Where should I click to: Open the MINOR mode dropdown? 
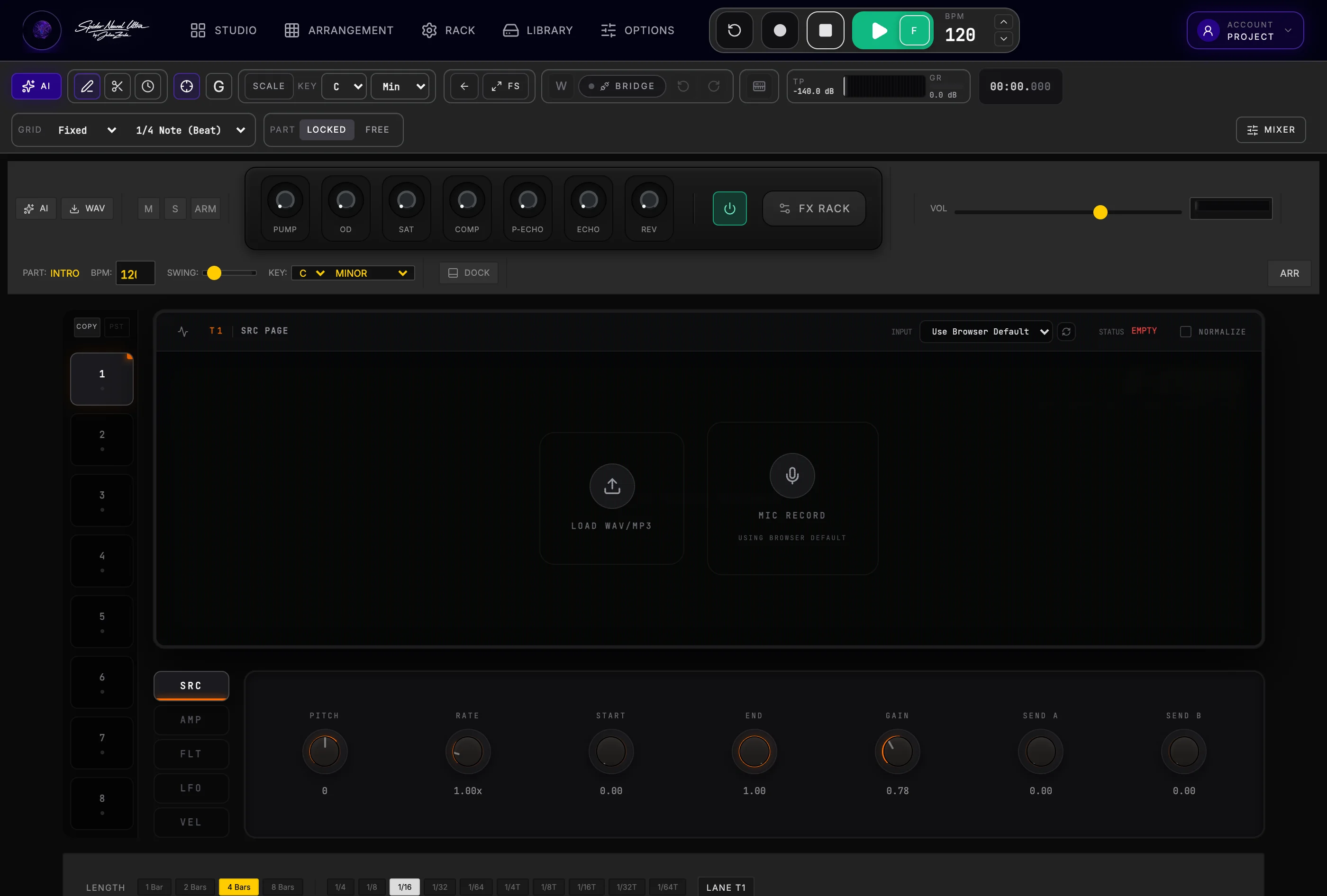(x=371, y=273)
